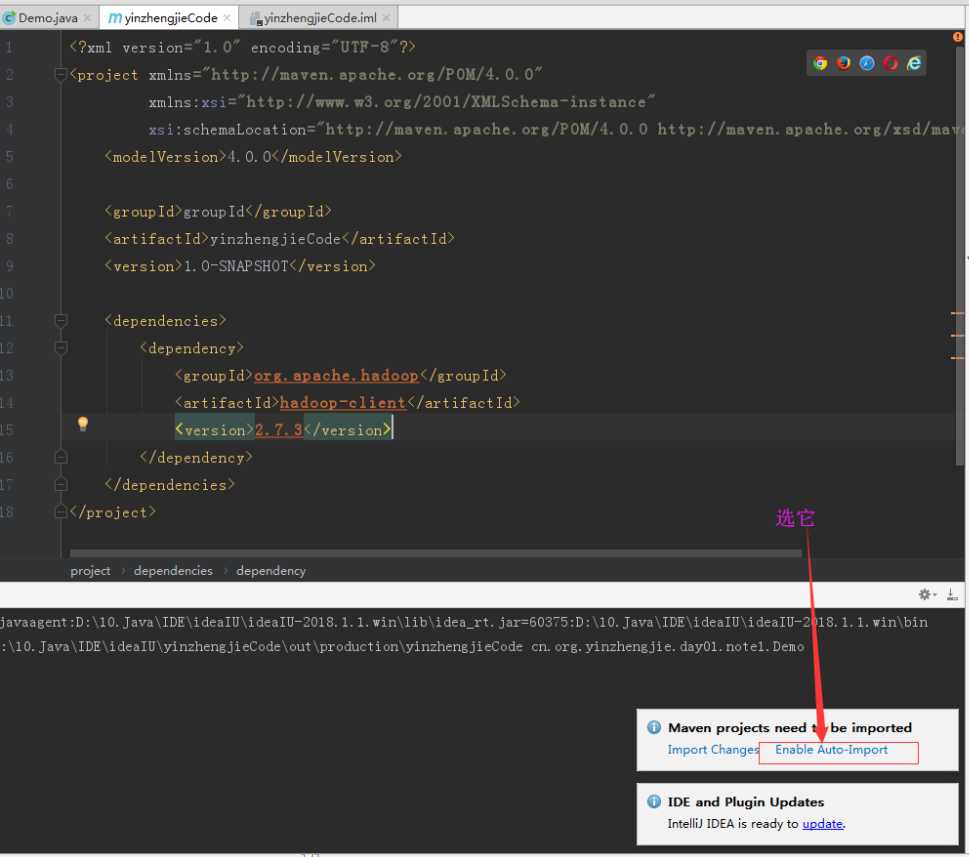
Task: Click the Maven notification info icon
Action: [654, 727]
